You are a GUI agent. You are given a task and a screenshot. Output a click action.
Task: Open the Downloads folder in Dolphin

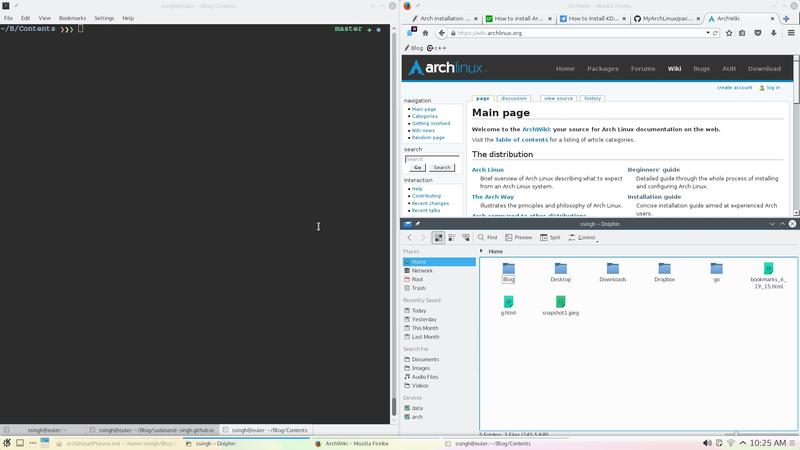pyautogui.click(x=613, y=272)
